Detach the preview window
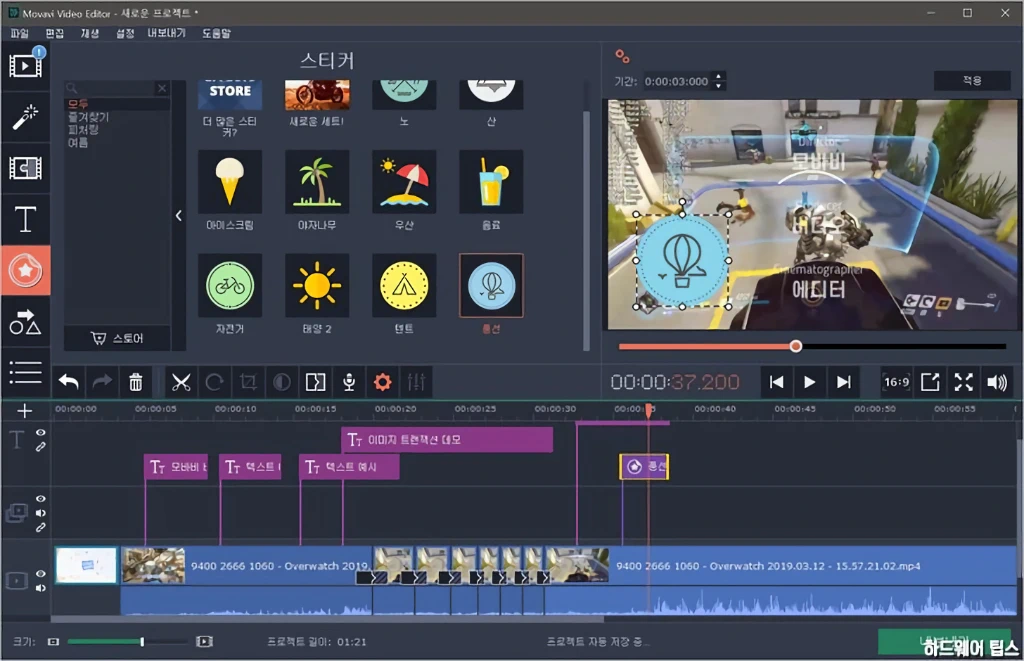 pos(930,382)
